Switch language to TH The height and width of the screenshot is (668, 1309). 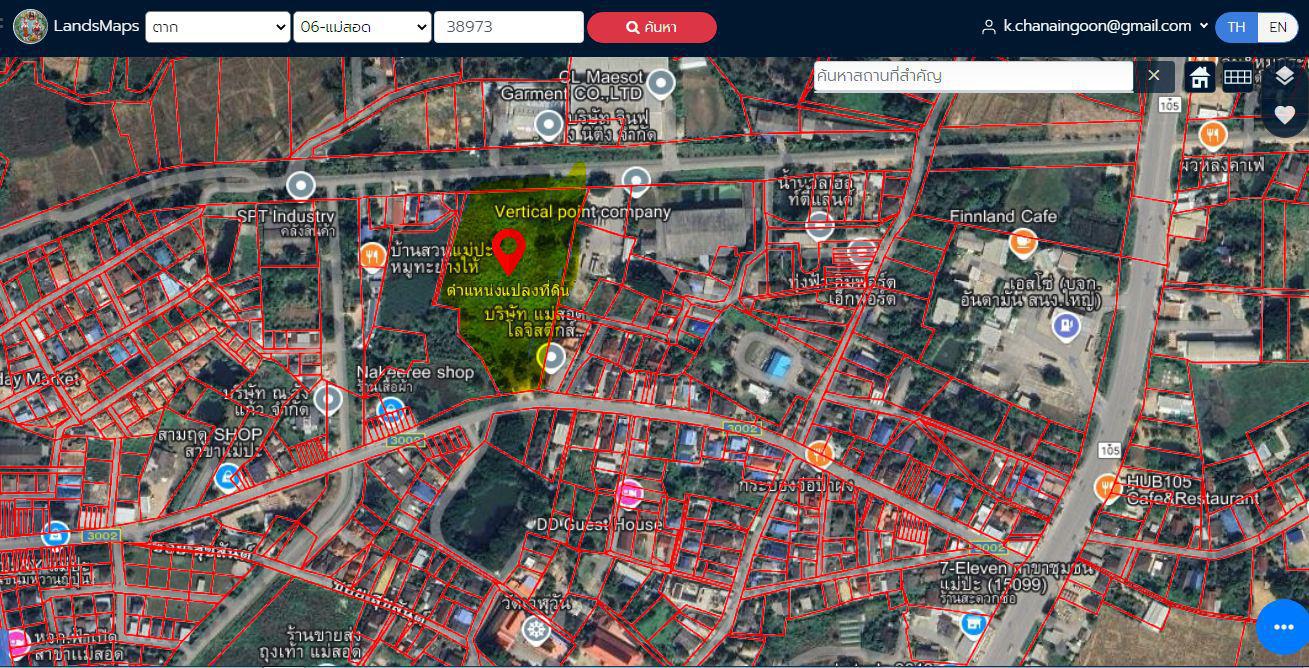click(x=1237, y=27)
